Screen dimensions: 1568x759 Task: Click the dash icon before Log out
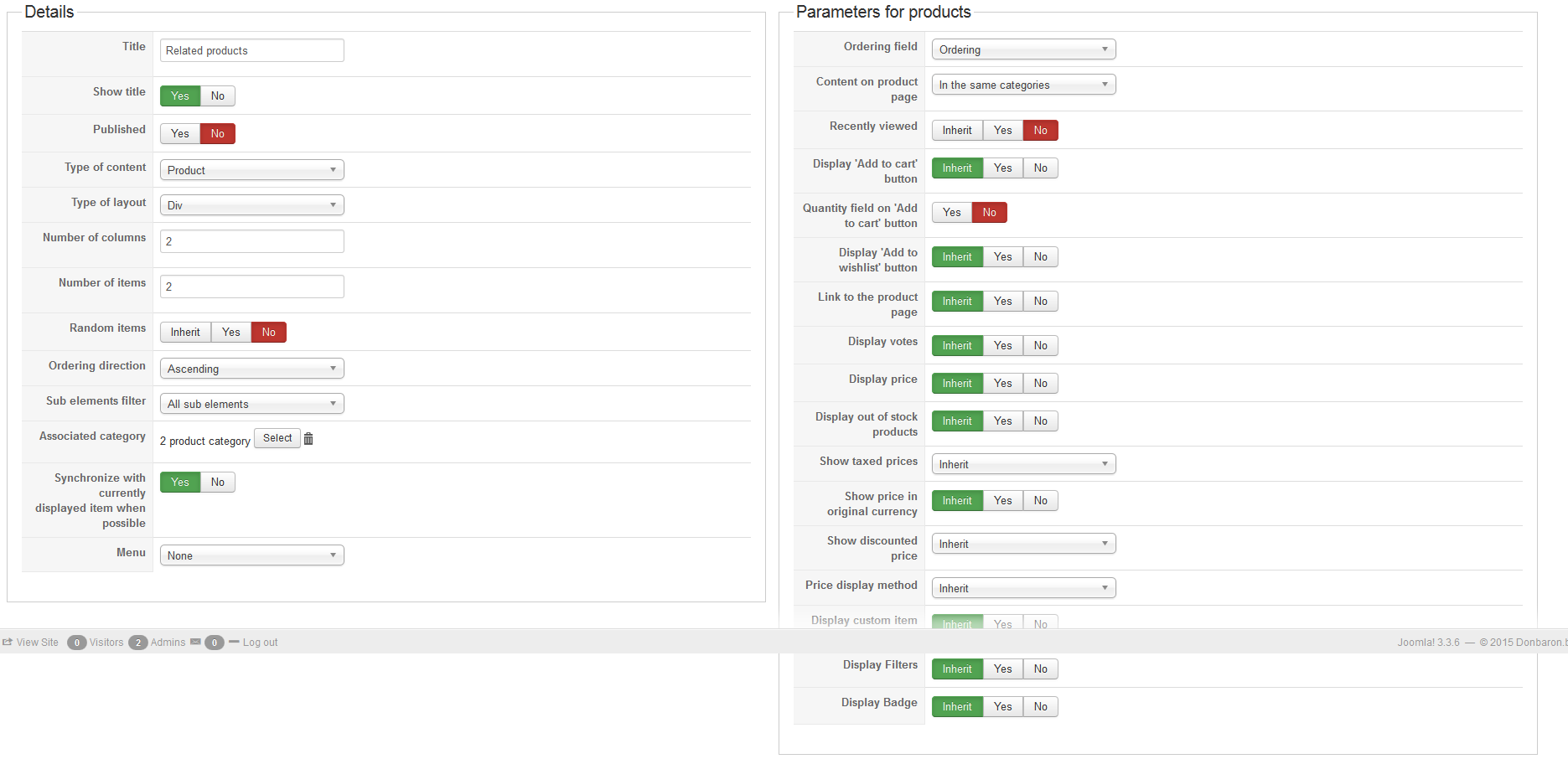point(234,643)
